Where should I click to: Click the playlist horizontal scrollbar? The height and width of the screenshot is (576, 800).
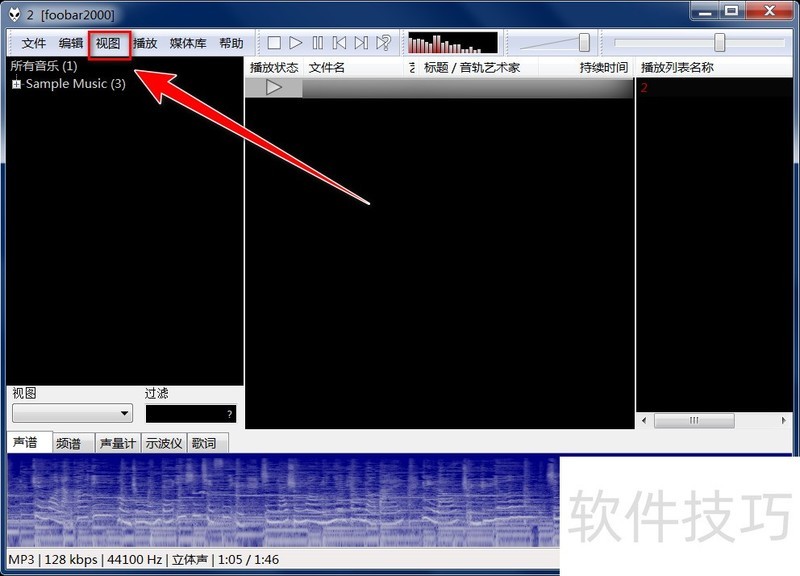(695, 421)
